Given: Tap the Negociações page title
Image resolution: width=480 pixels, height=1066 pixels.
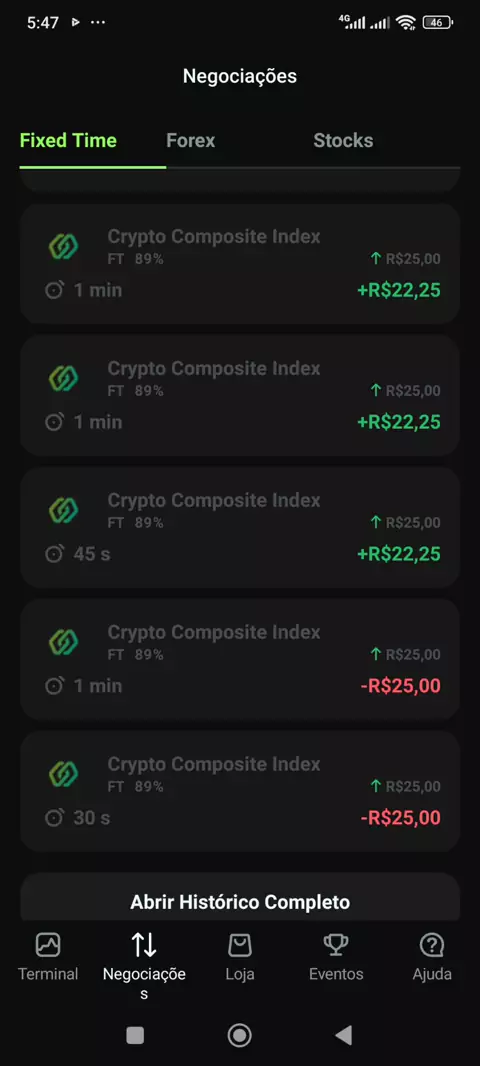Looking at the screenshot, I should (x=240, y=76).
